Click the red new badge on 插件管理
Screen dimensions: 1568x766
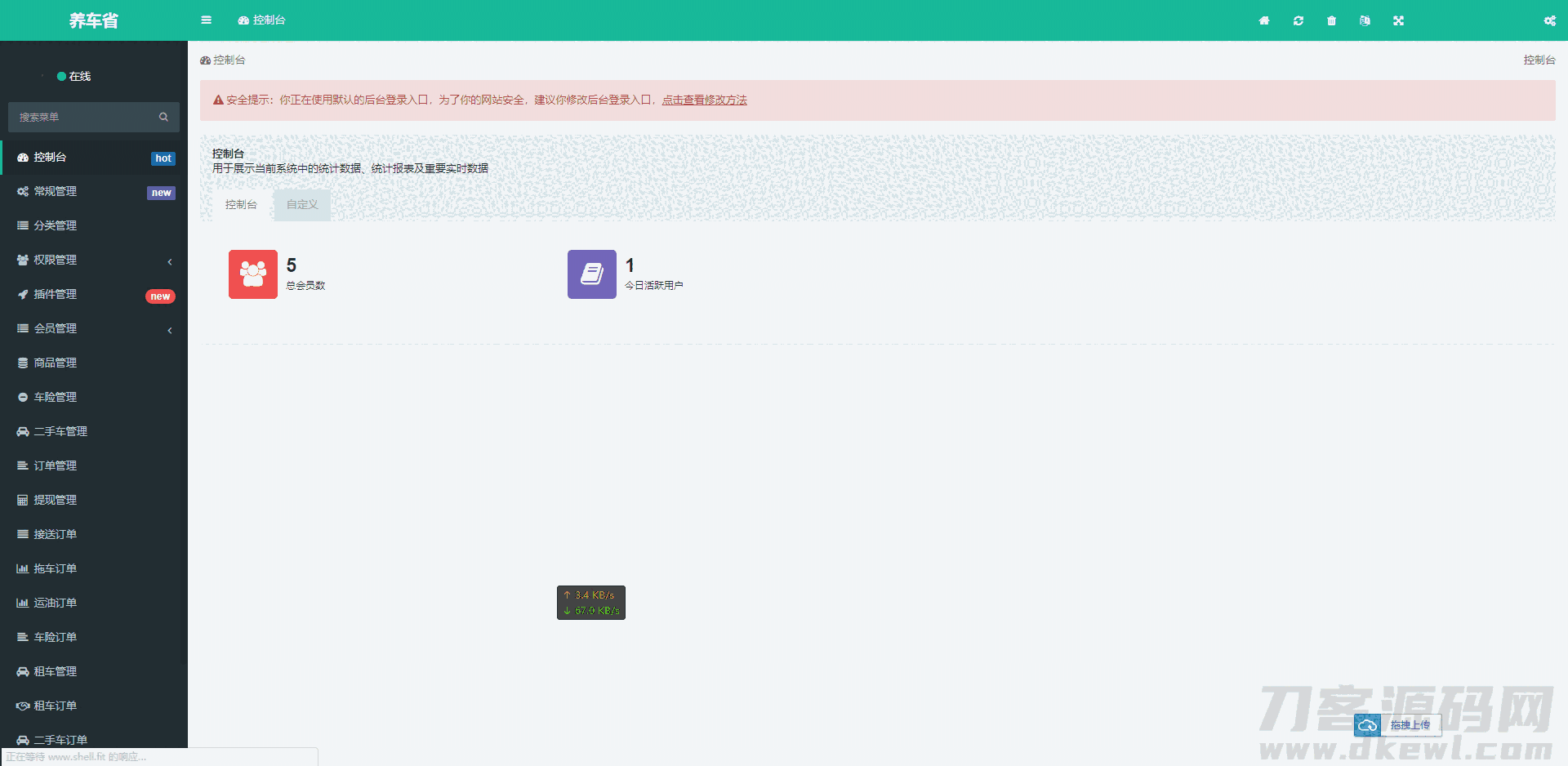(x=160, y=296)
